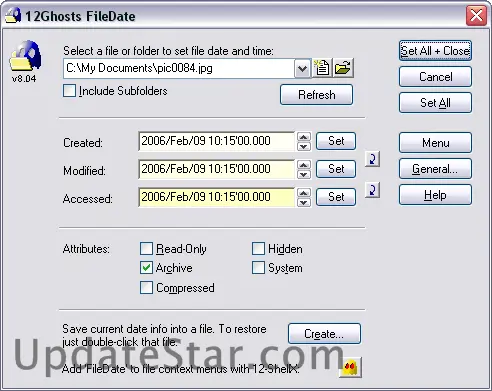
Task: Click the Refresh button
Action: [x=316, y=95]
